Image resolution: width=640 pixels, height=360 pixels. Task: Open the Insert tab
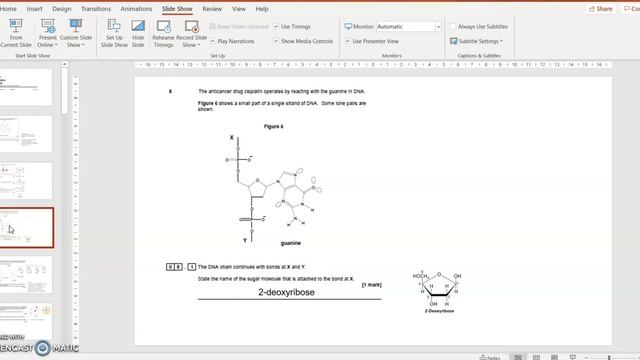tap(34, 9)
